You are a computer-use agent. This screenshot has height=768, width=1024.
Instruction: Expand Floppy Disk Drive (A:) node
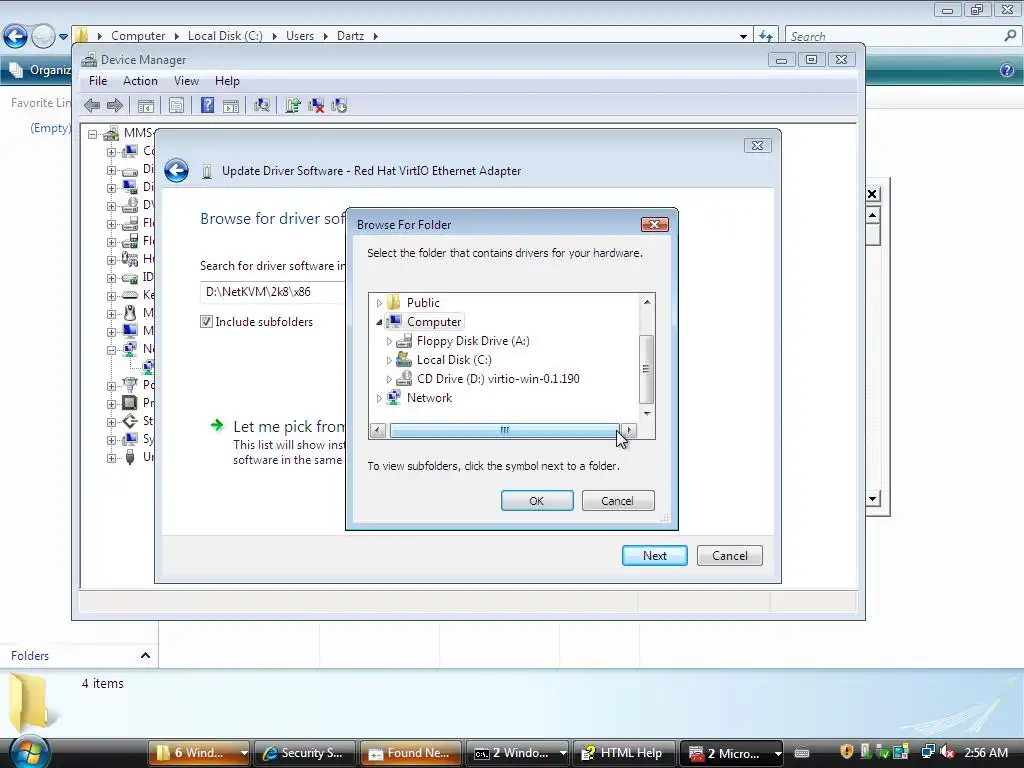pyautogui.click(x=389, y=341)
